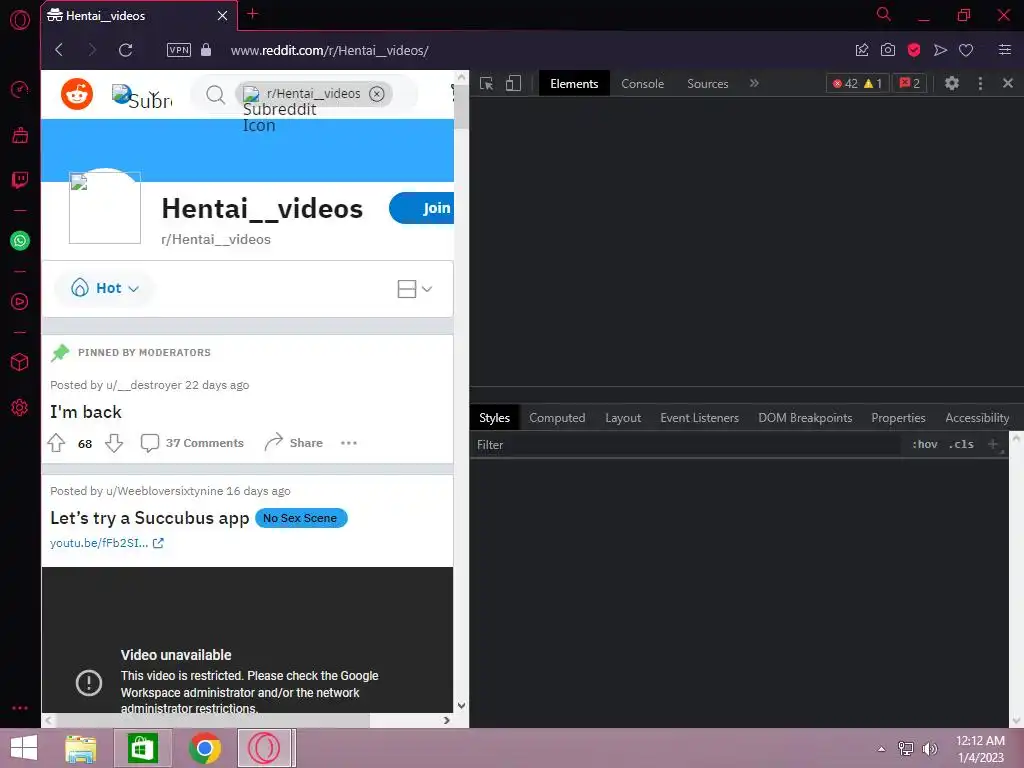
Task: Open the ad blocker shield icon
Action: tap(914, 50)
